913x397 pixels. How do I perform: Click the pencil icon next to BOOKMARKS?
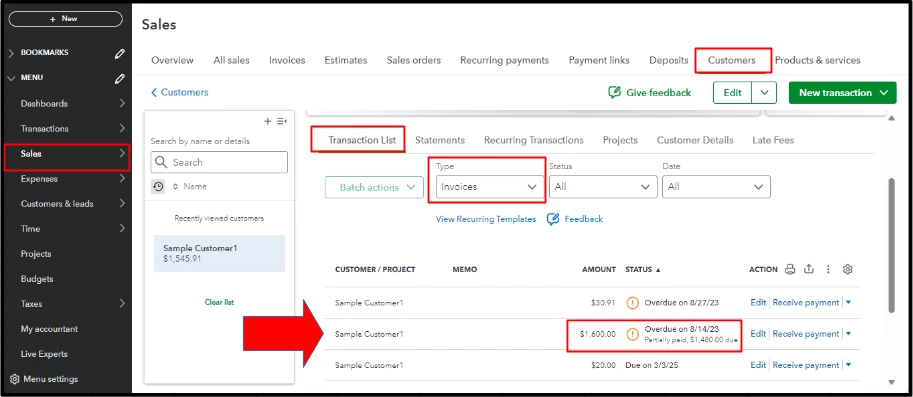point(119,53)
